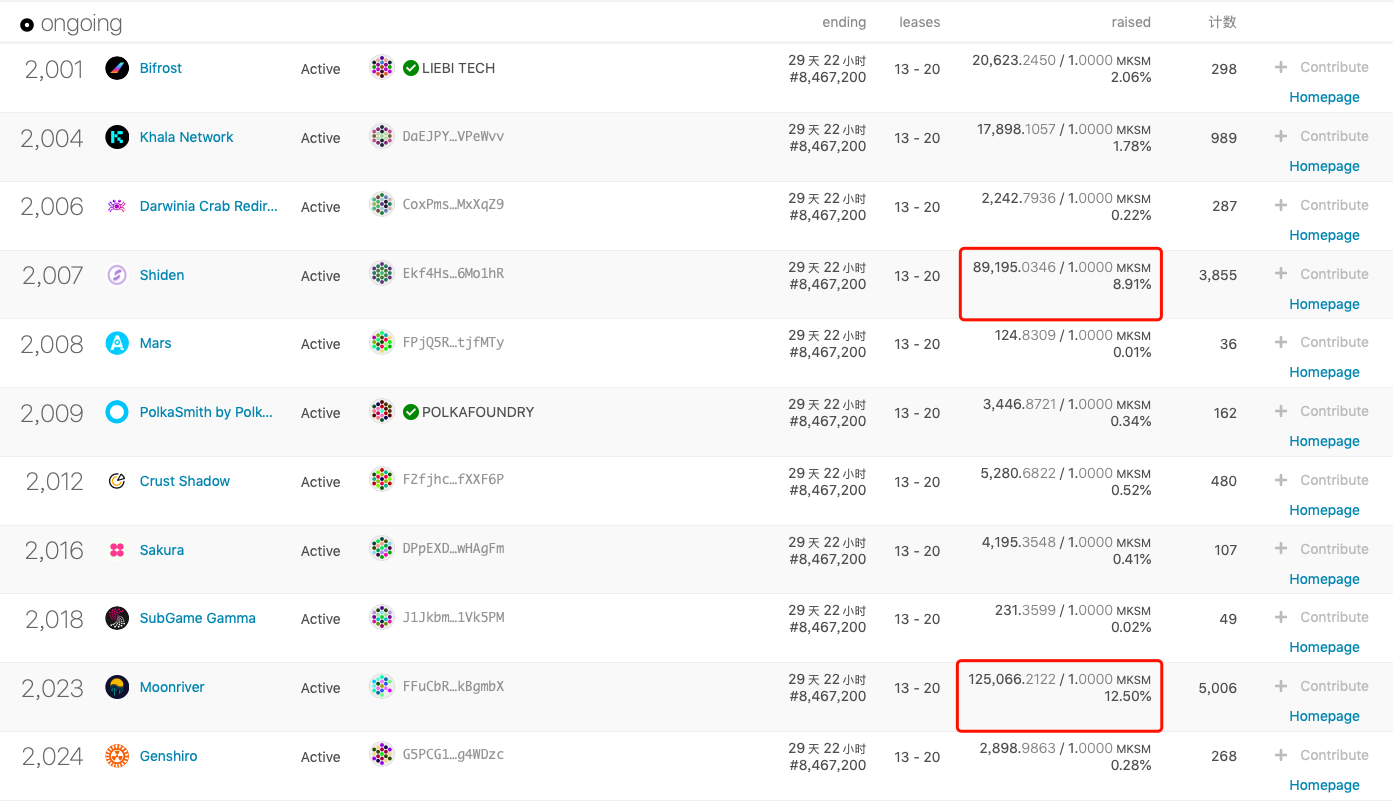Open Homepage link in Sakura row
This screenshot has width=1393, height=801.
(x=1324, y=579)
